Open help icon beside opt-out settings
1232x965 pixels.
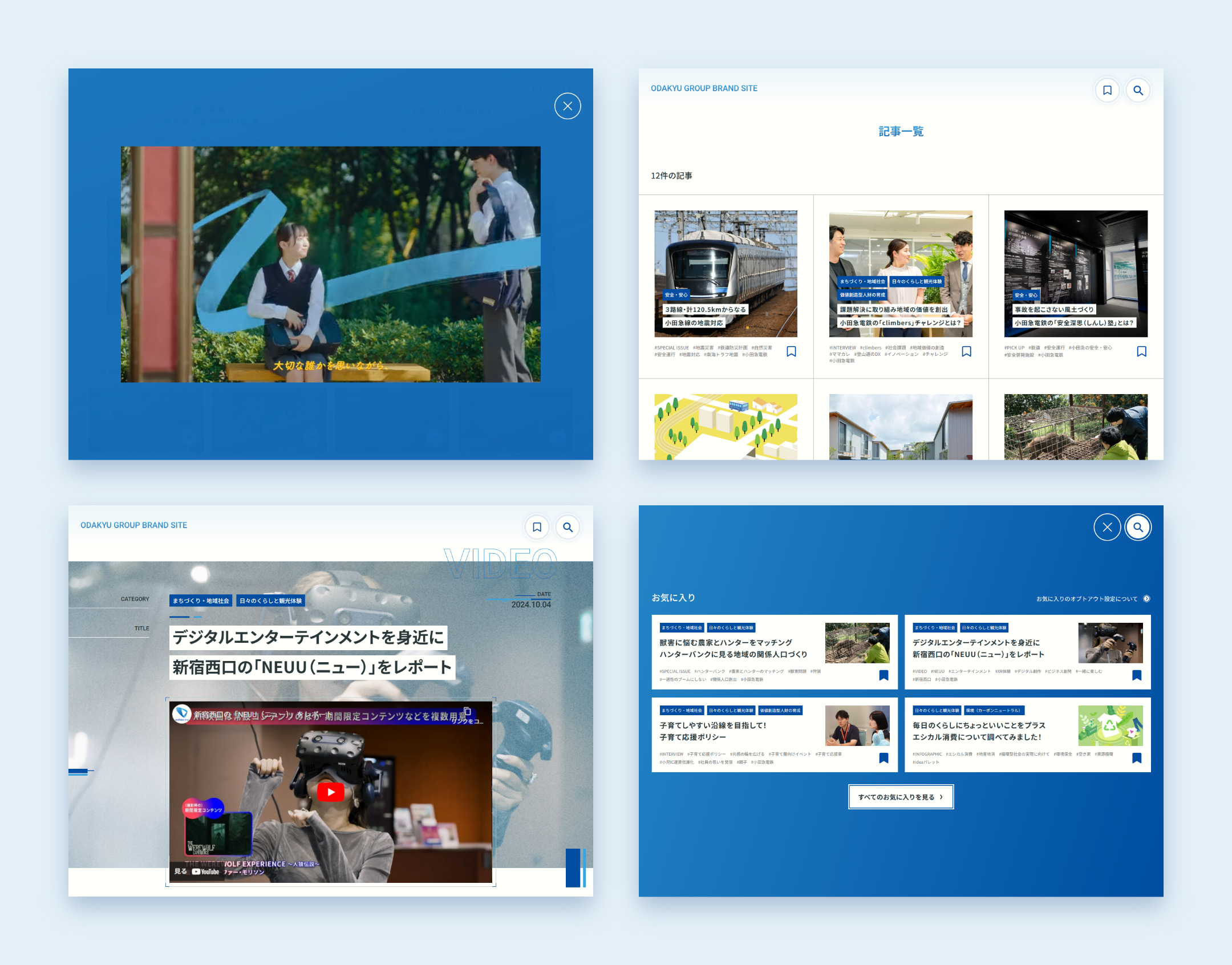[1146, 599]
